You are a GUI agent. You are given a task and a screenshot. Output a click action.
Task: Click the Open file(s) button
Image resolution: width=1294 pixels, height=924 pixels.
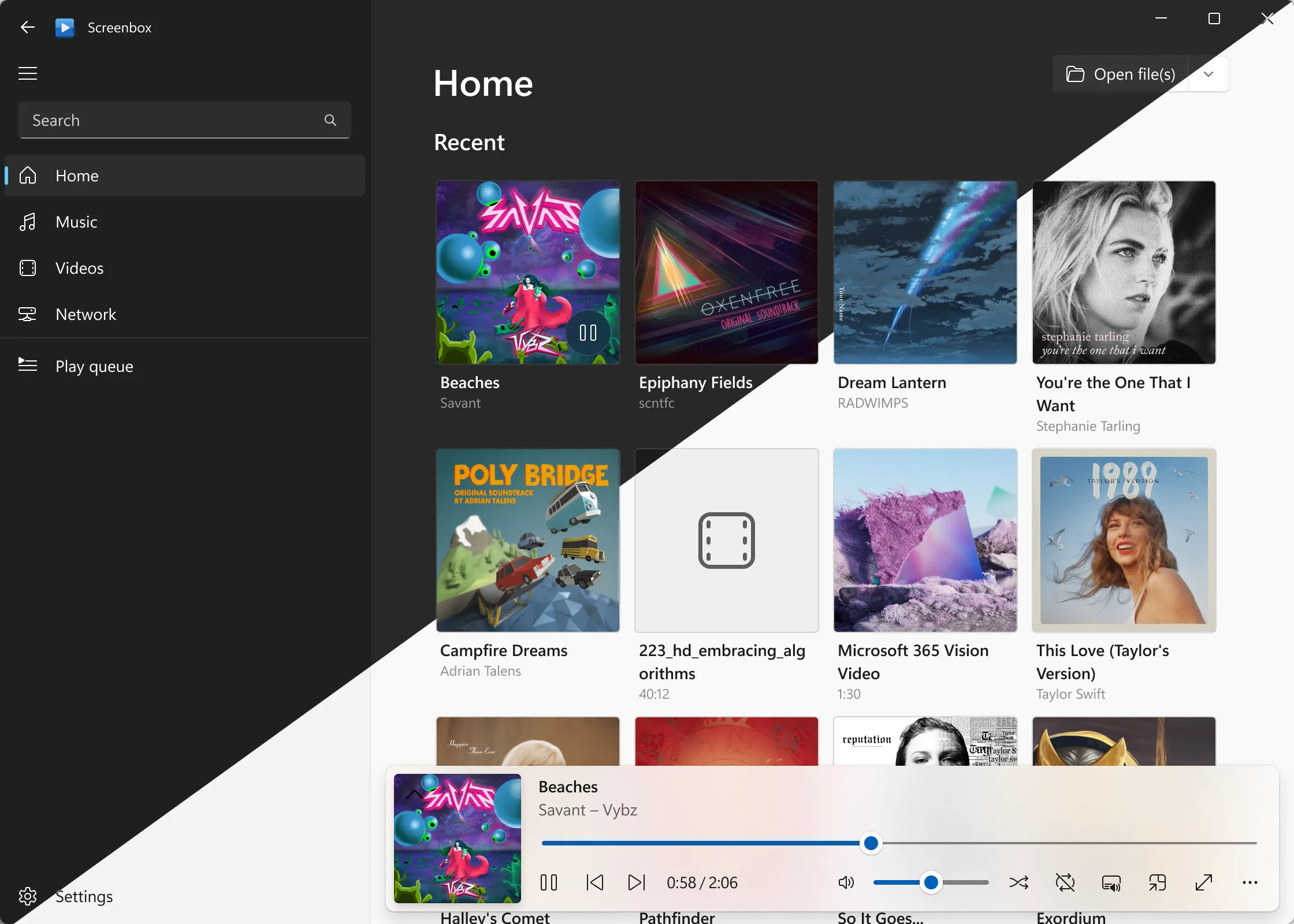[x=1121, y=74]
